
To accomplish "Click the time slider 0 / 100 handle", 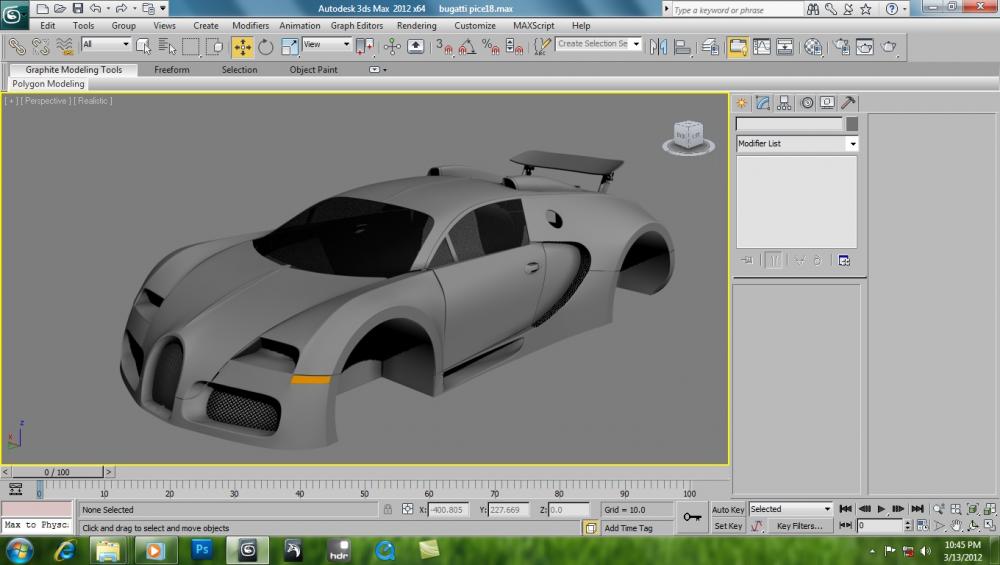I will [x=57, y=472].
